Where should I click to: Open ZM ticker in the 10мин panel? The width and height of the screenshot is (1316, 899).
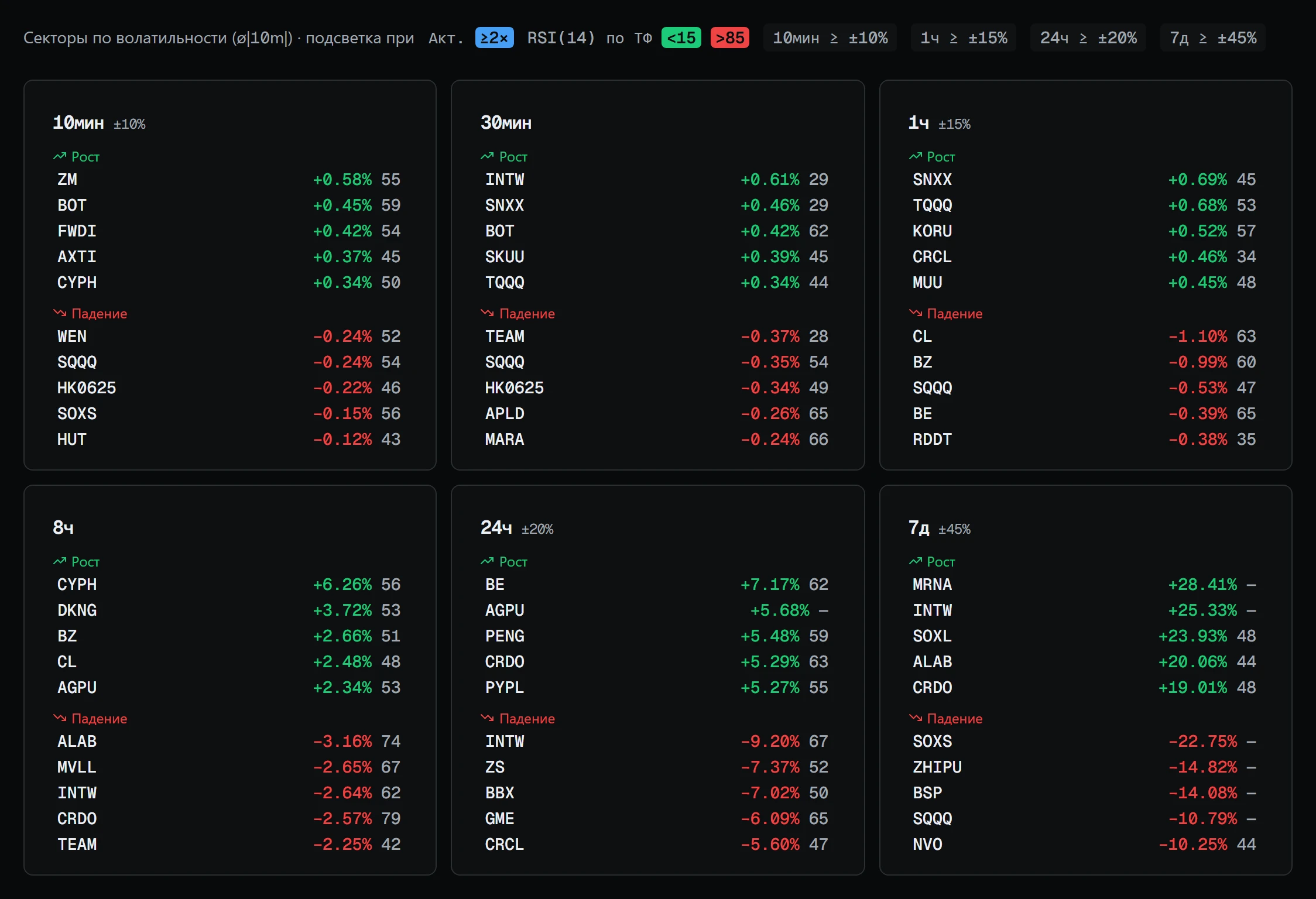[67, 180]
